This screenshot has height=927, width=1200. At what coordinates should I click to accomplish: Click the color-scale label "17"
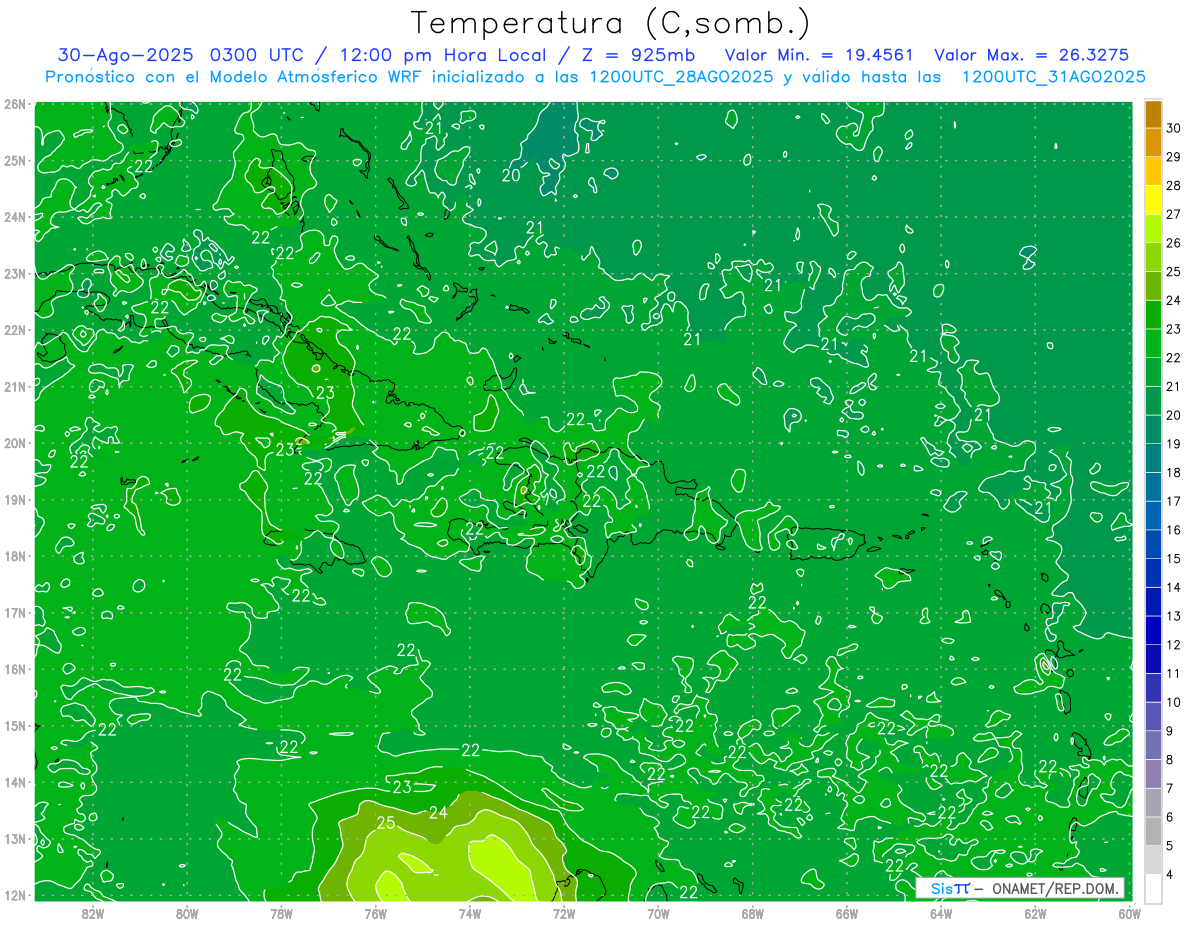pyautogui.click(x=1173, y=501)
